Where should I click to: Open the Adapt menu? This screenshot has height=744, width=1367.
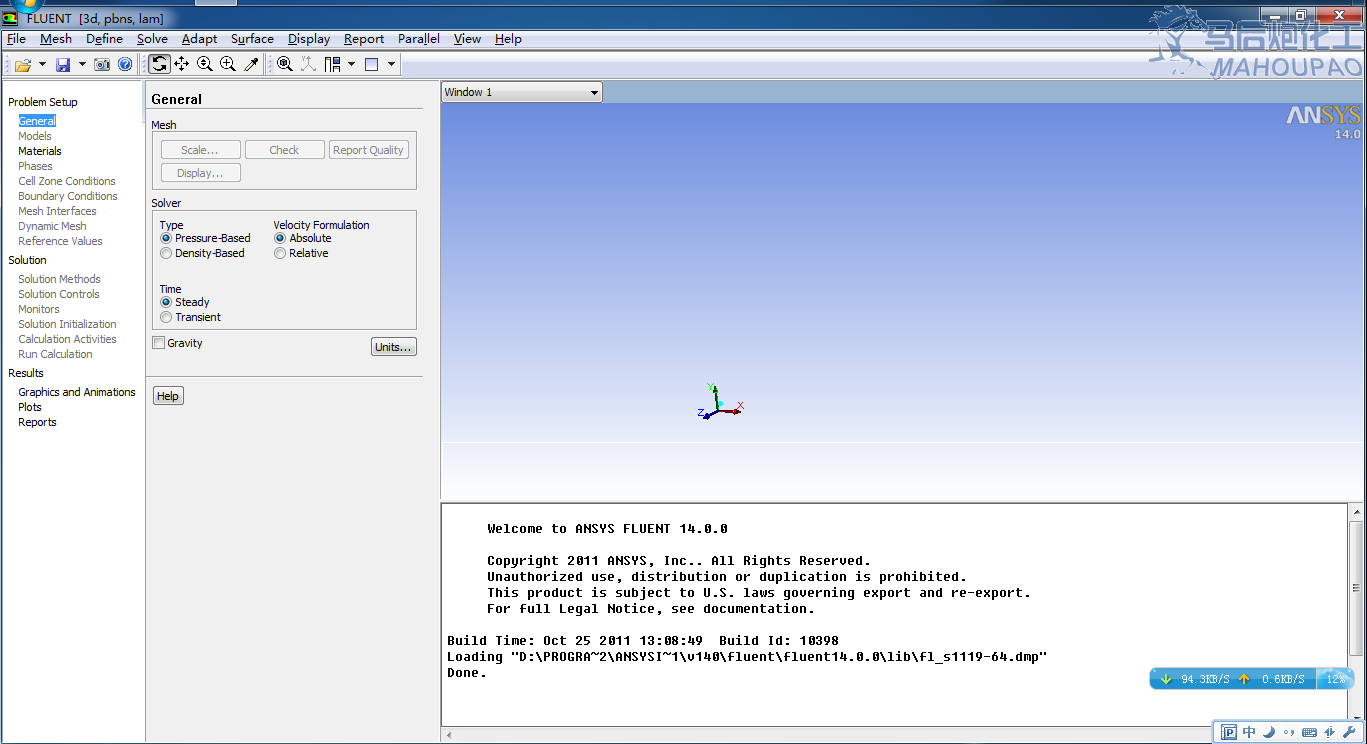coord(199,39)
